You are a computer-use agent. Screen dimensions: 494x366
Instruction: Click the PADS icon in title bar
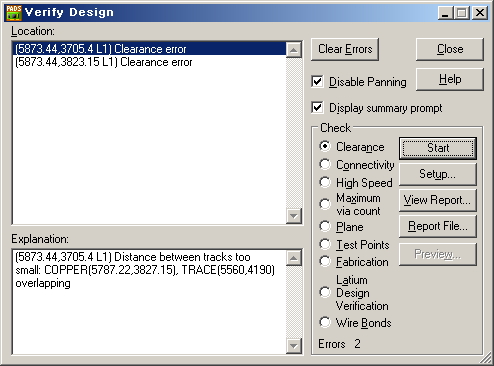14,13
